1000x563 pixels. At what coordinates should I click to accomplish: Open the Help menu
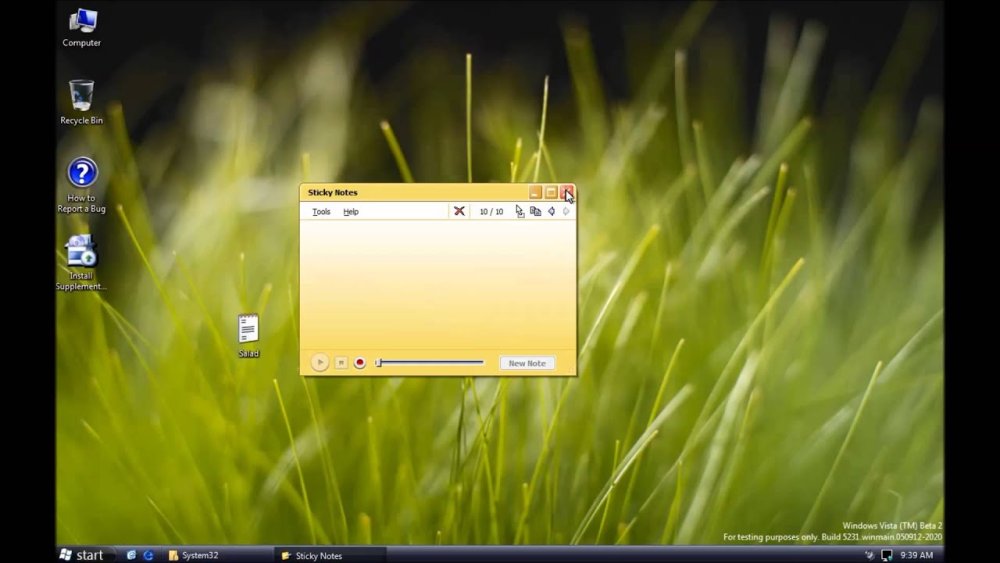coord(351,212)
